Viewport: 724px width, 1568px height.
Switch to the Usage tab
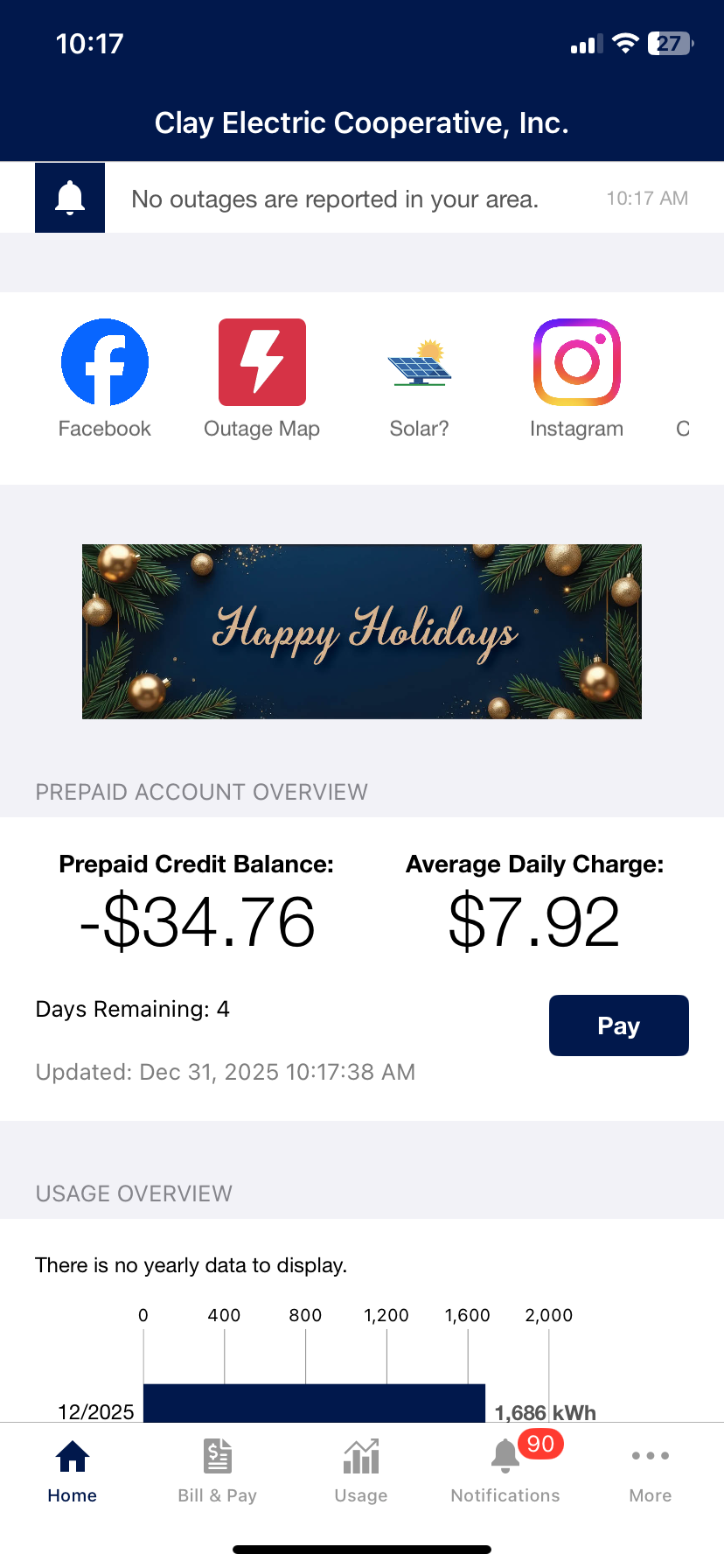(361, 1471)
